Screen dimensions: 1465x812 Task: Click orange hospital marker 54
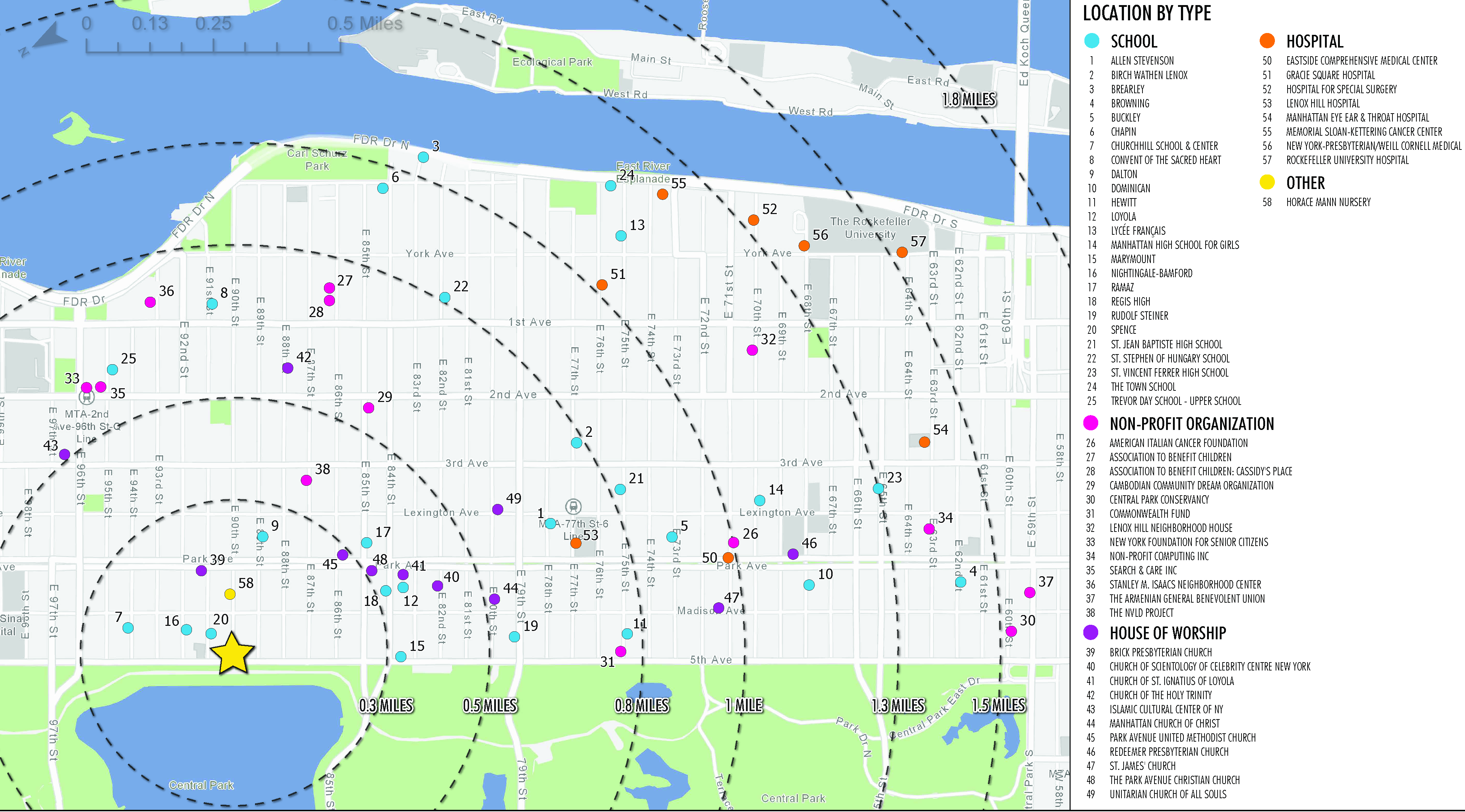point(924,442)
